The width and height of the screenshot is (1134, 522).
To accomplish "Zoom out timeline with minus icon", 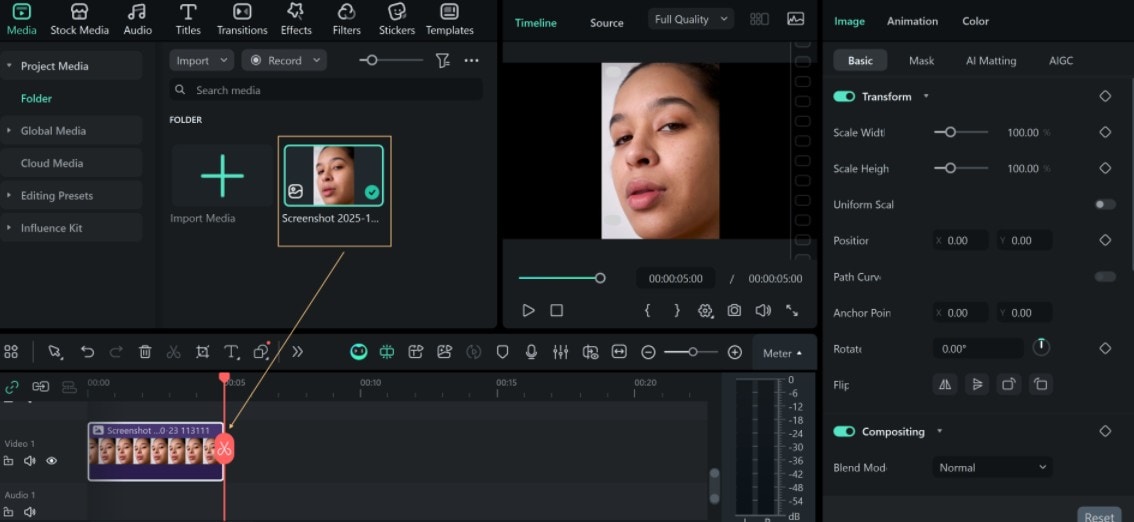I will point(649,352).
